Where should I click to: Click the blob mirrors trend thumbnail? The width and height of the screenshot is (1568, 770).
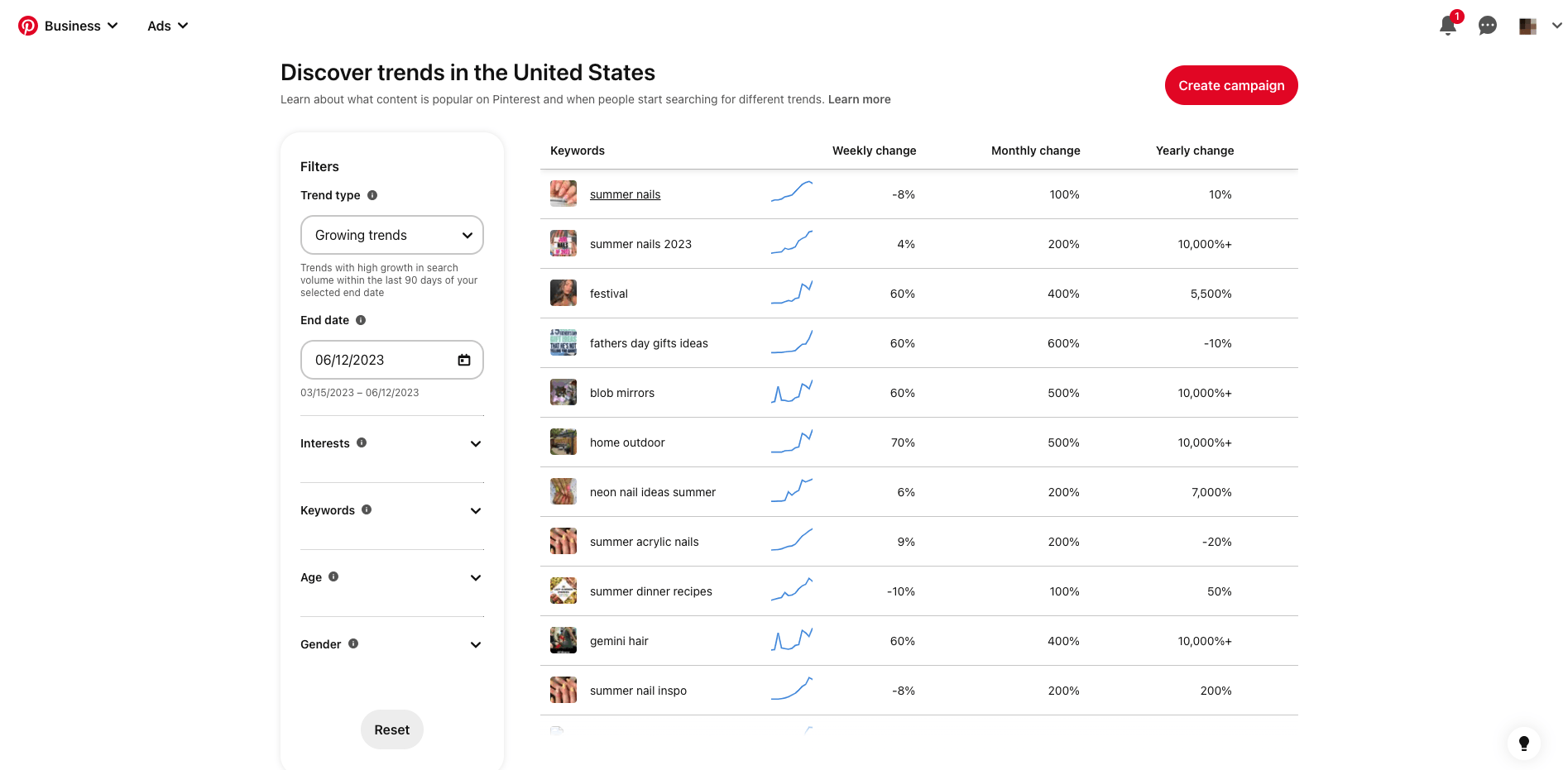click(x=563, y=392)
